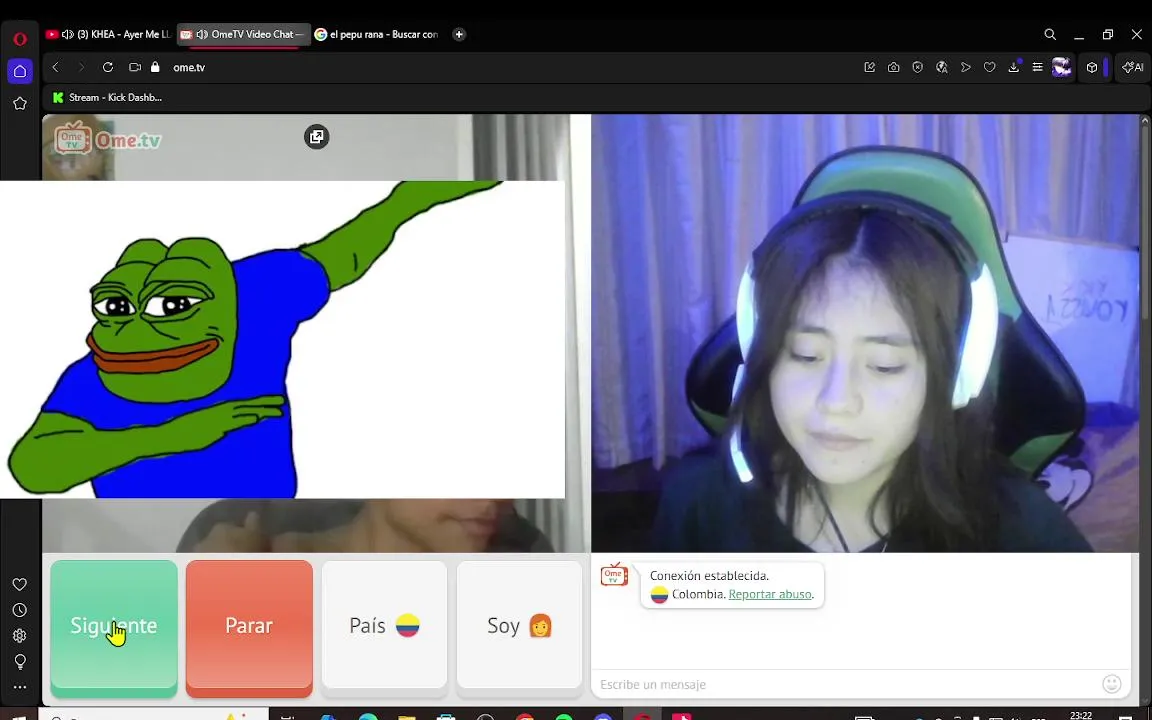This screenshot has width=1152, height=720.
Task: Pop out video with detach icon
Action: click(317, 137)
